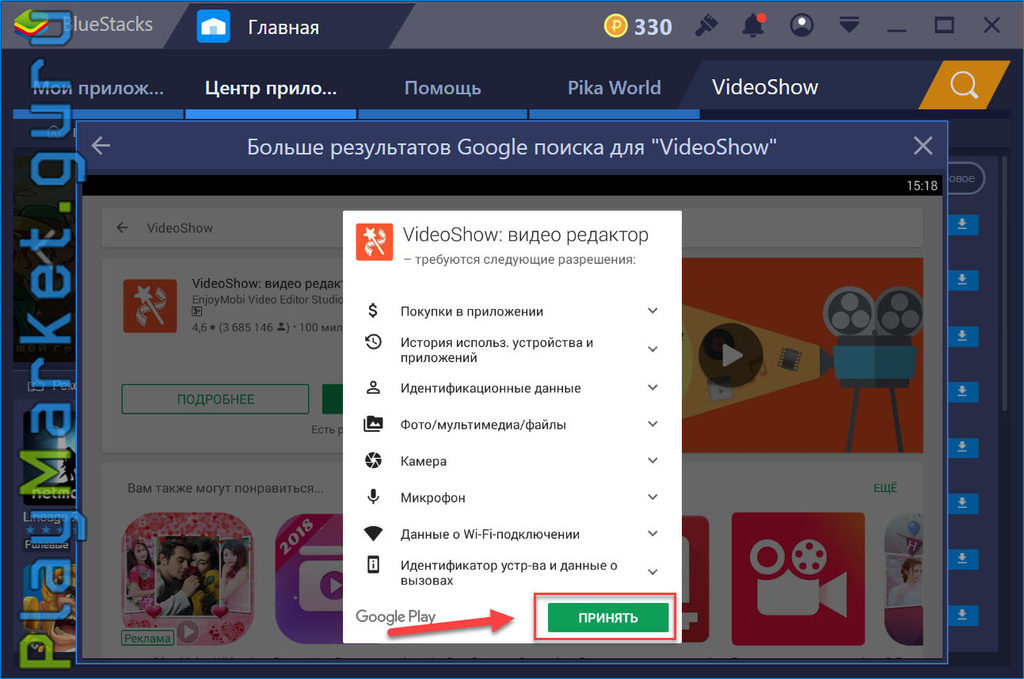Click the camera shutter icon
Image resolution: width=1024 pixels, height=679 pixels.
tap(373, 460)
